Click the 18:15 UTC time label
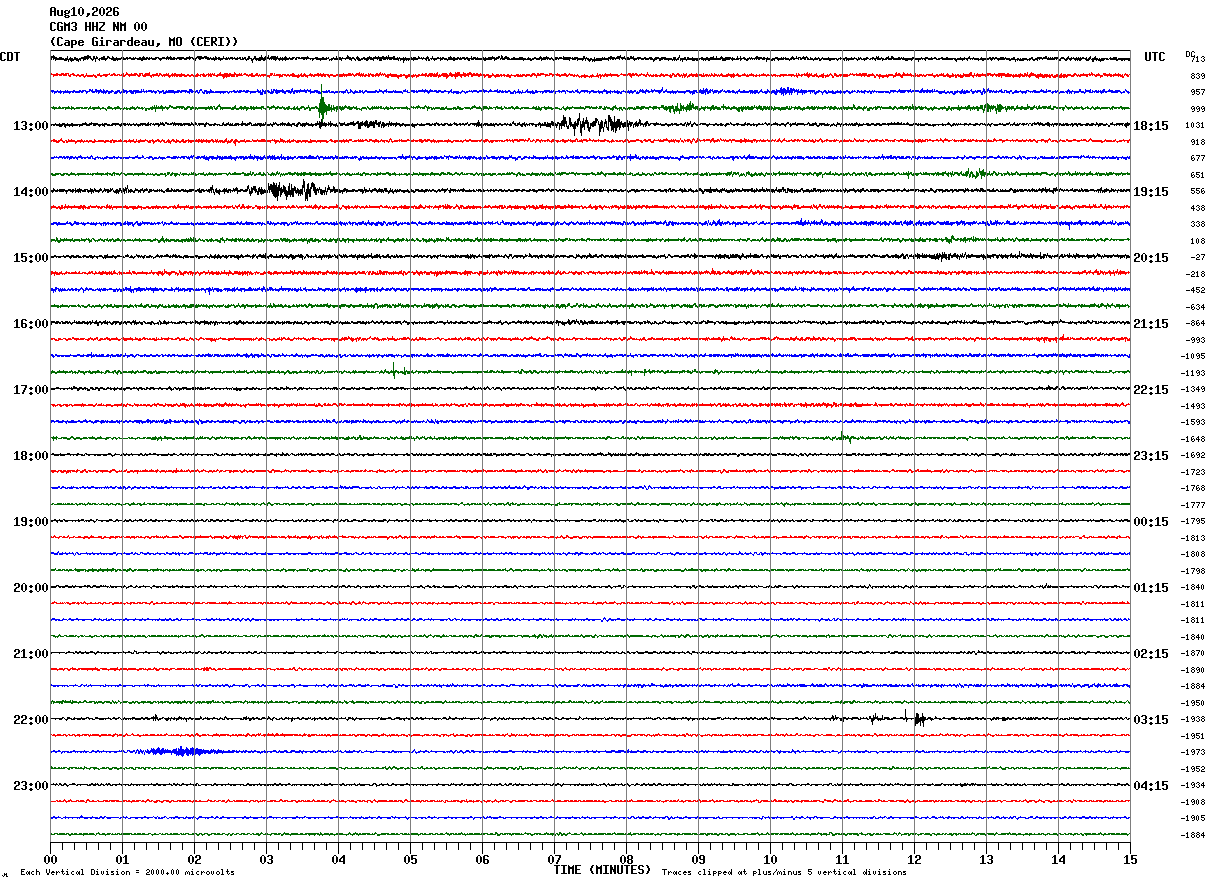This screenshot has width=1210, height=886. 1151,126
